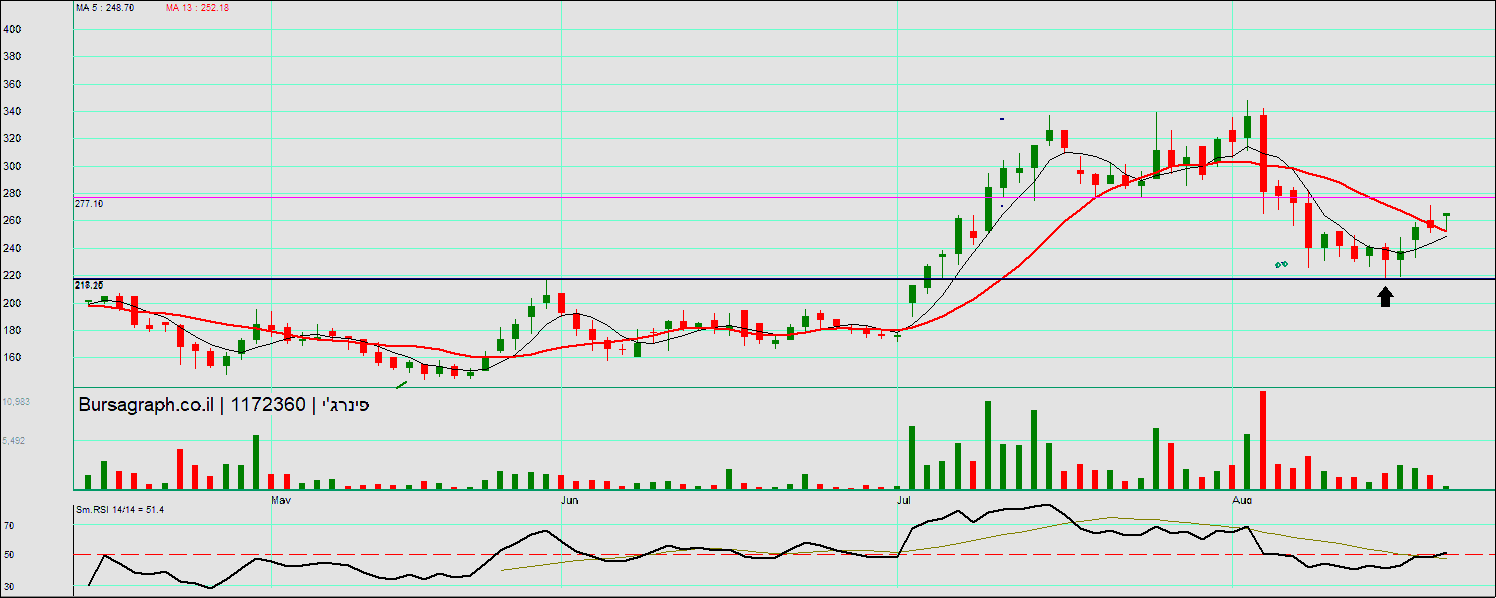Select the RSI 50 scale label

[9, 555]
